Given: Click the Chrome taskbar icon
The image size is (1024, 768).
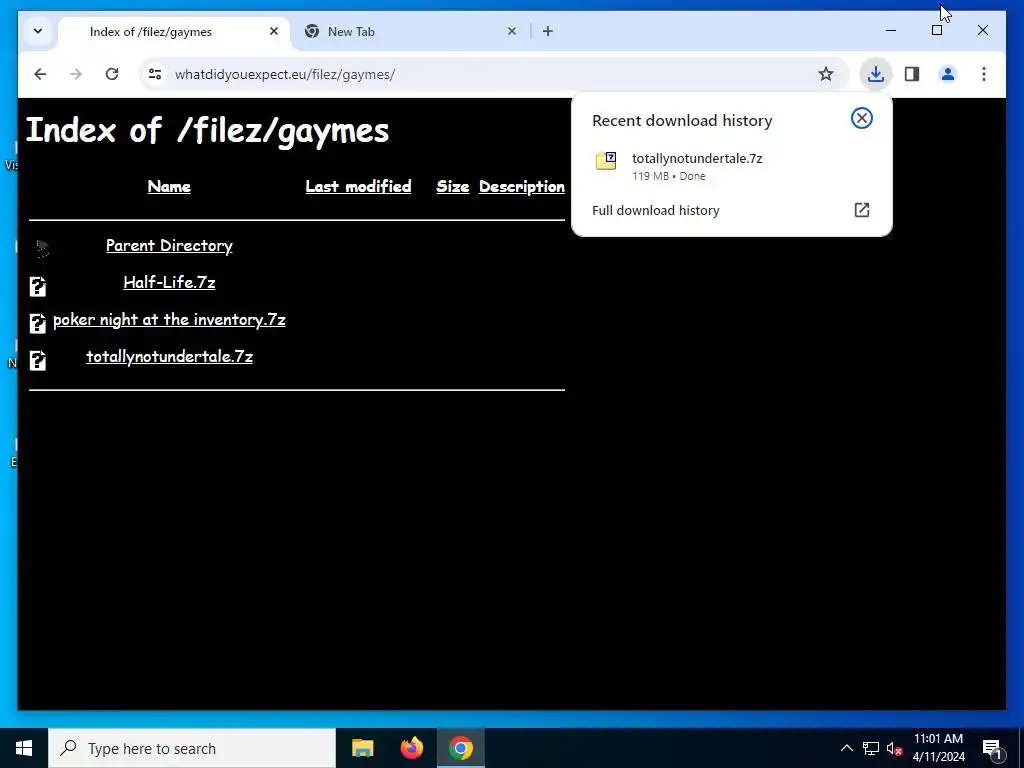Looking at the screenshot, I should click(x=460, y=748).
